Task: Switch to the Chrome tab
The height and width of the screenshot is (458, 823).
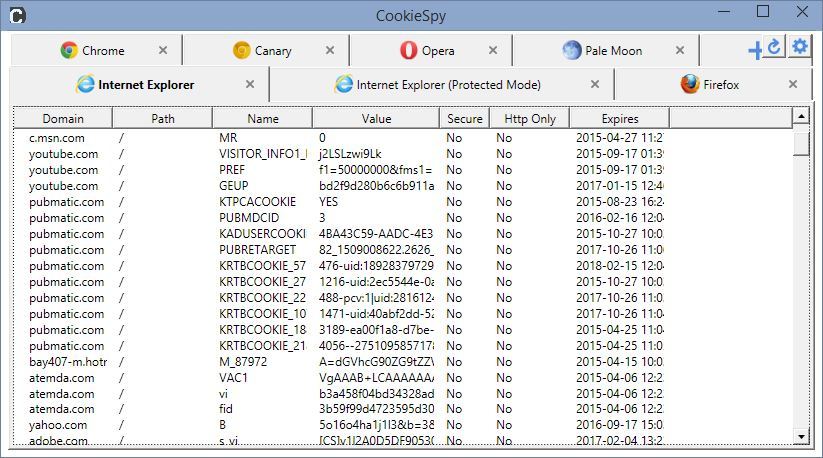Action: tap(96, 50)
